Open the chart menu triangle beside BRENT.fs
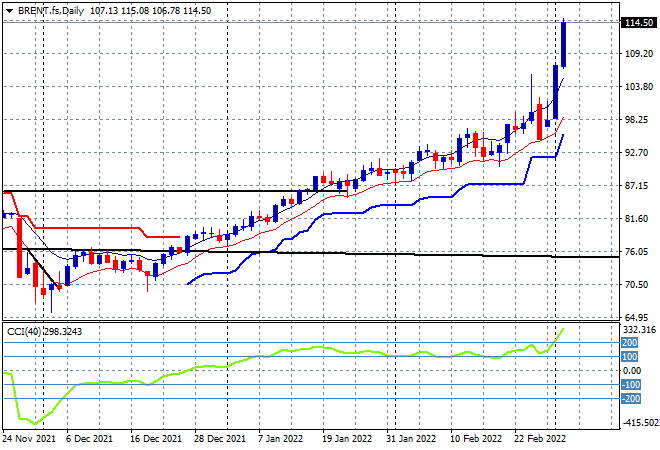This screenshot has height=450, width=660. (x=10, y=11)
